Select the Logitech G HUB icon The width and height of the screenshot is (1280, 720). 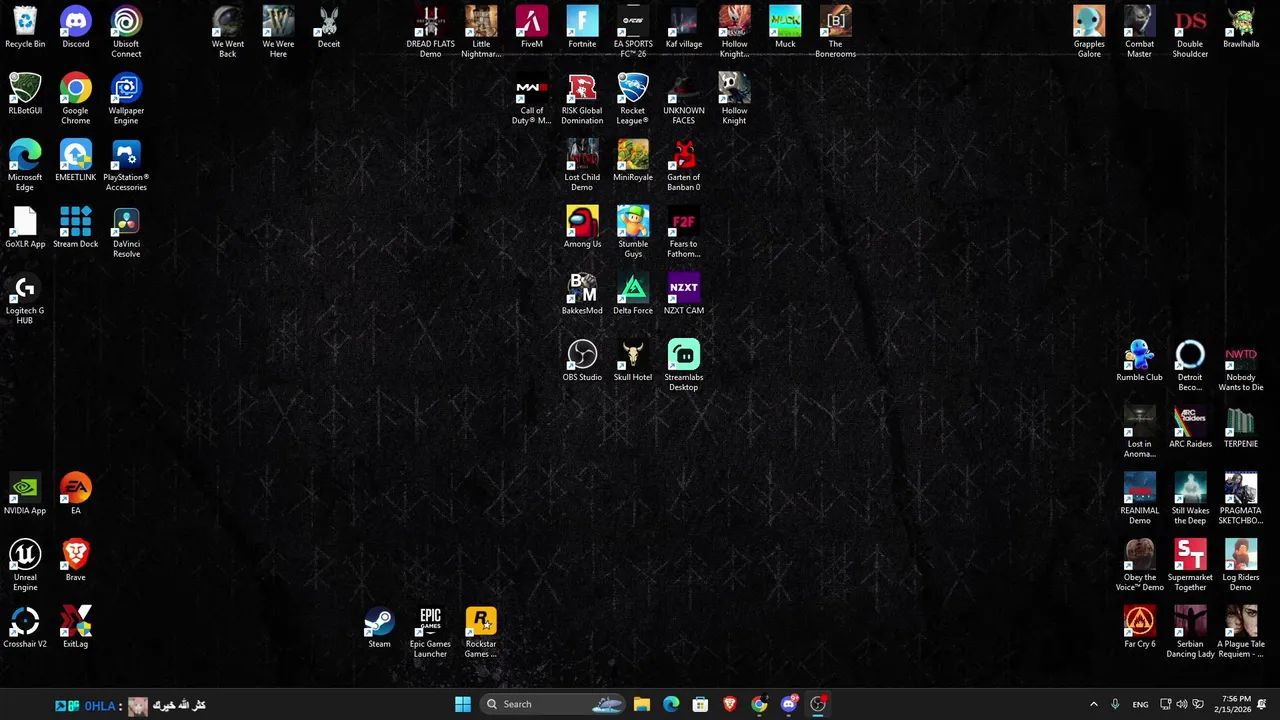click(x=25, y=299)
